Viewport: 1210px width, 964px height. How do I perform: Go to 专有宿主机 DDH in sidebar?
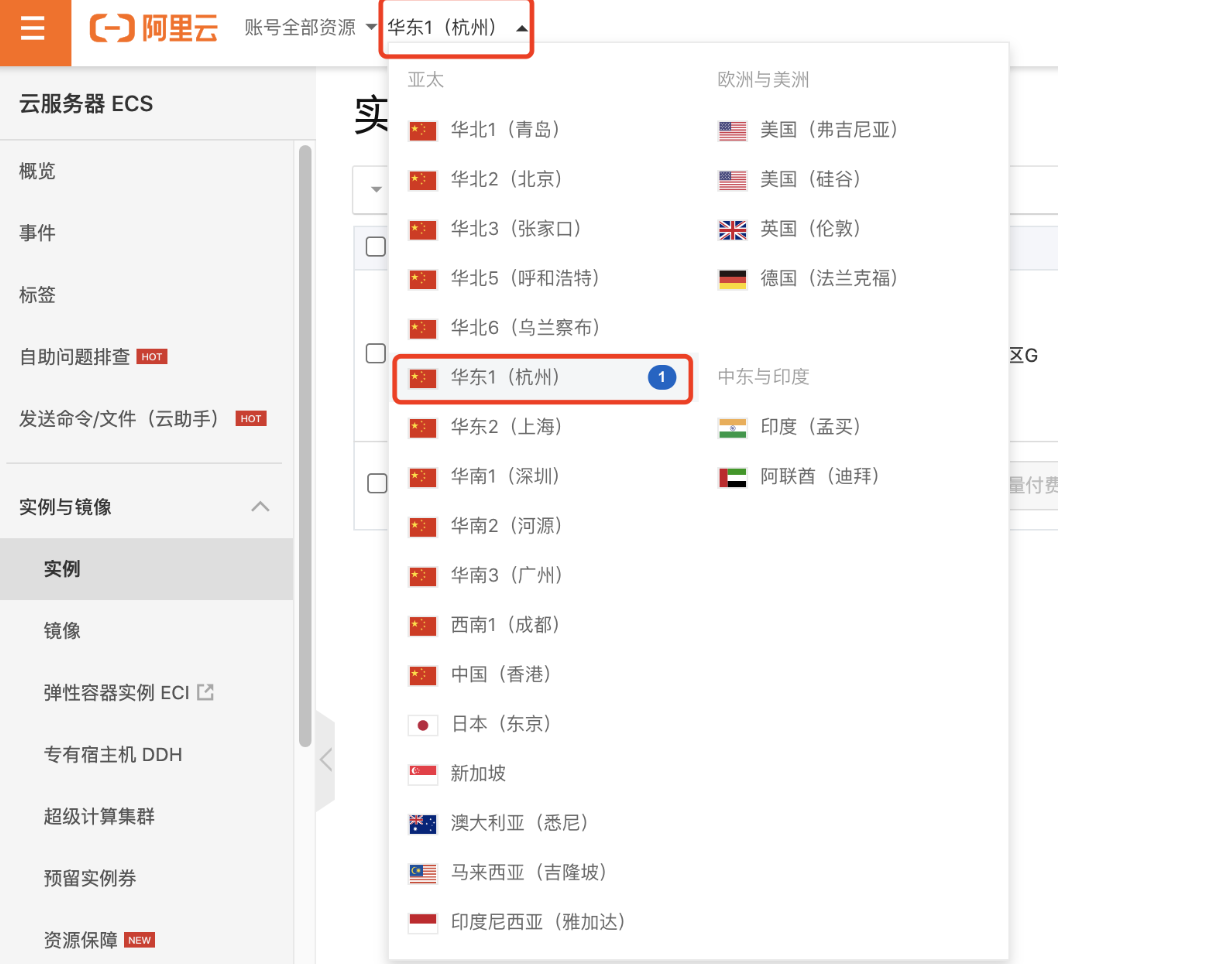(x=113, y=754)
